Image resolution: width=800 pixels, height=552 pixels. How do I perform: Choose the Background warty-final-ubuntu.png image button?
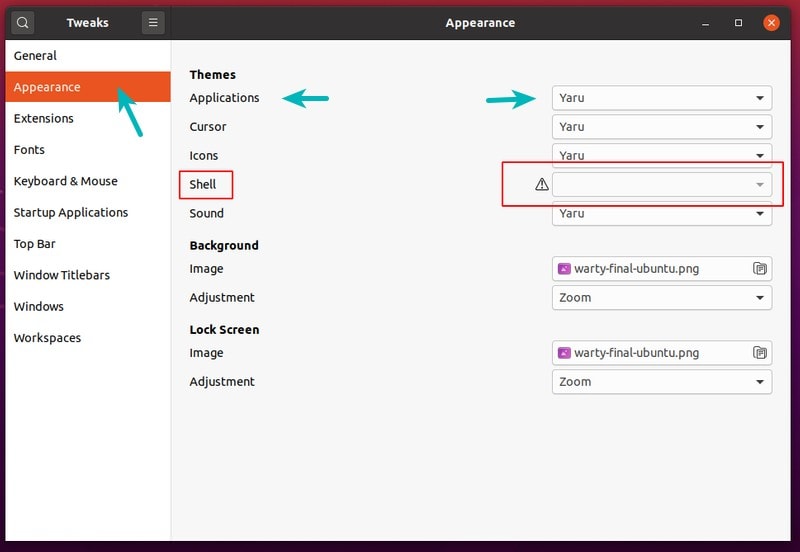pyautogui.click(x=662, y=269)
